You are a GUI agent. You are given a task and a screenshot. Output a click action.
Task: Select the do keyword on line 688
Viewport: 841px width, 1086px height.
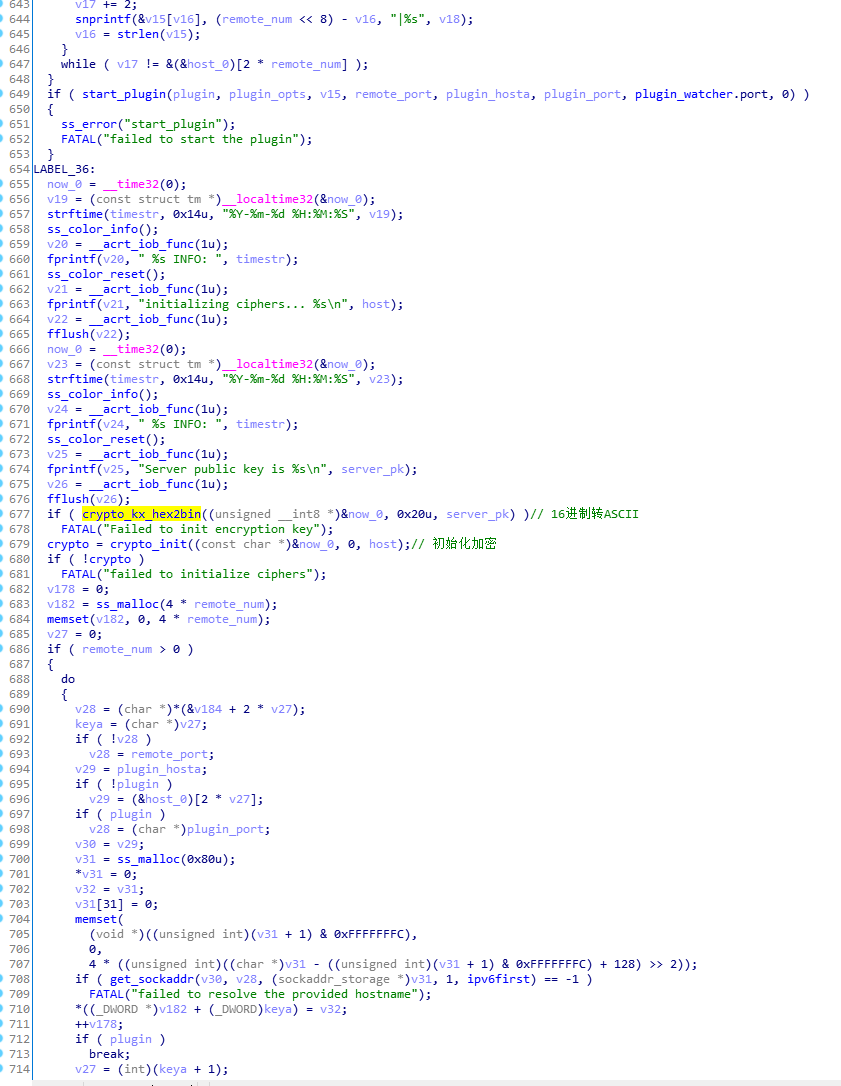pyautogui.click(x=68, y=679)
